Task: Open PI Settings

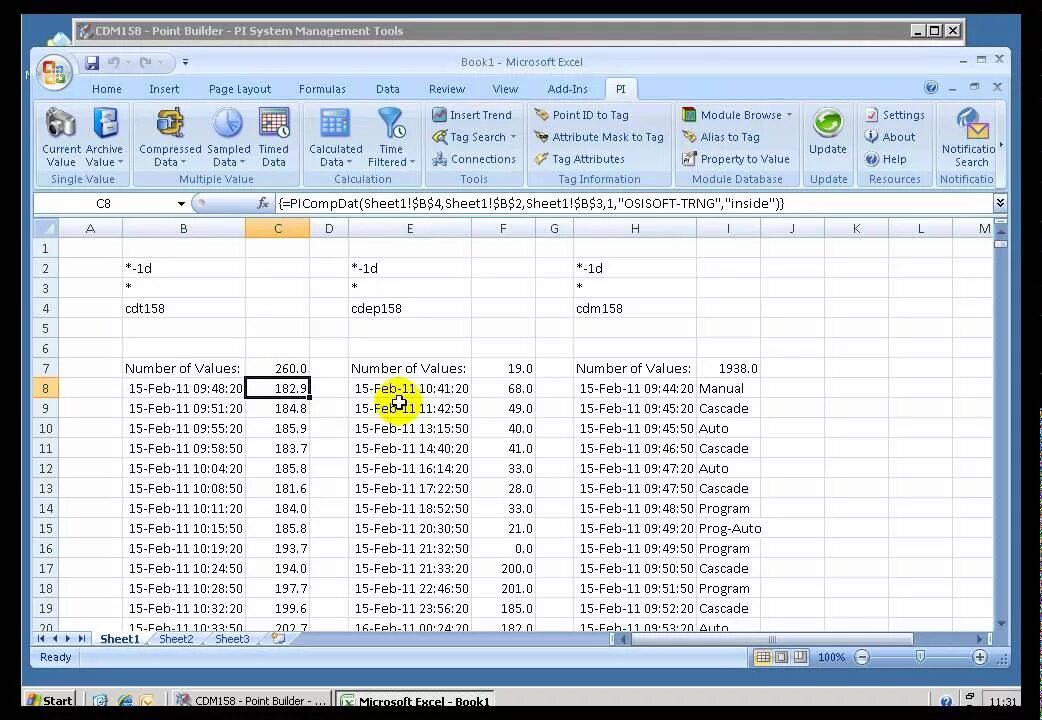Action: (x=894, y=115)
